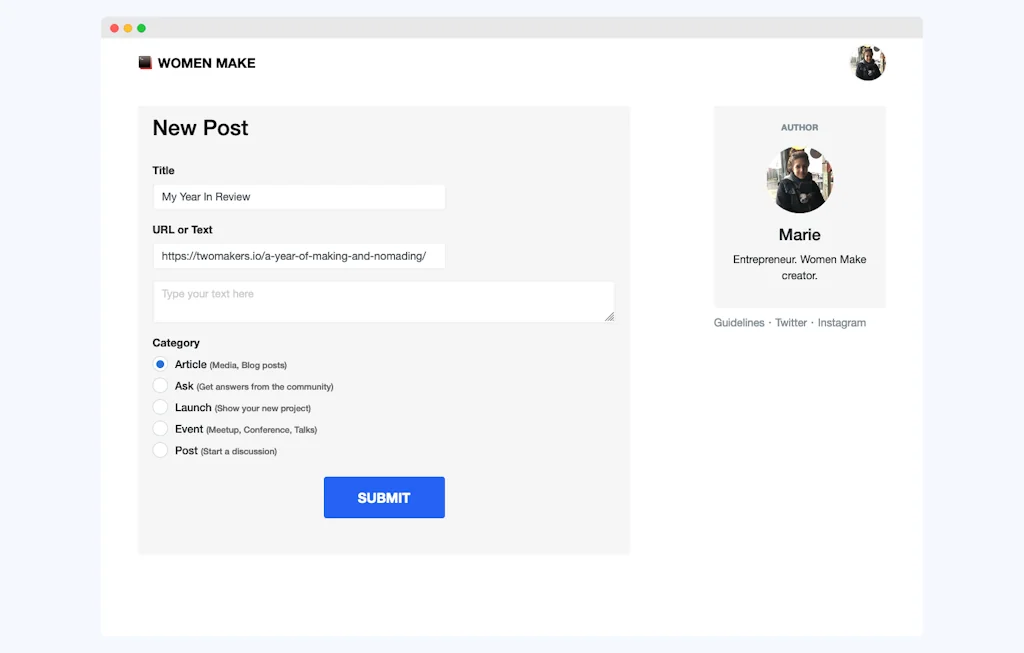Click the WOMEN MAKE site title
This screenshot has height=653, width=1024.
[x=206, y=63]
